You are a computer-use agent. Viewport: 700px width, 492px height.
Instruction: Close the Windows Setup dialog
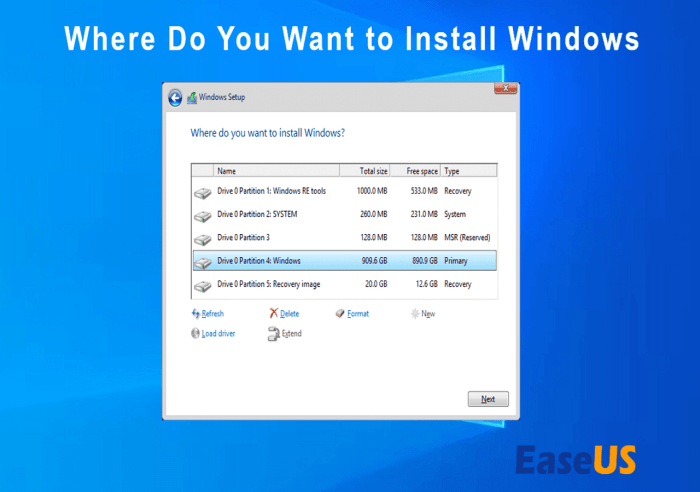(x=505, y=89)
